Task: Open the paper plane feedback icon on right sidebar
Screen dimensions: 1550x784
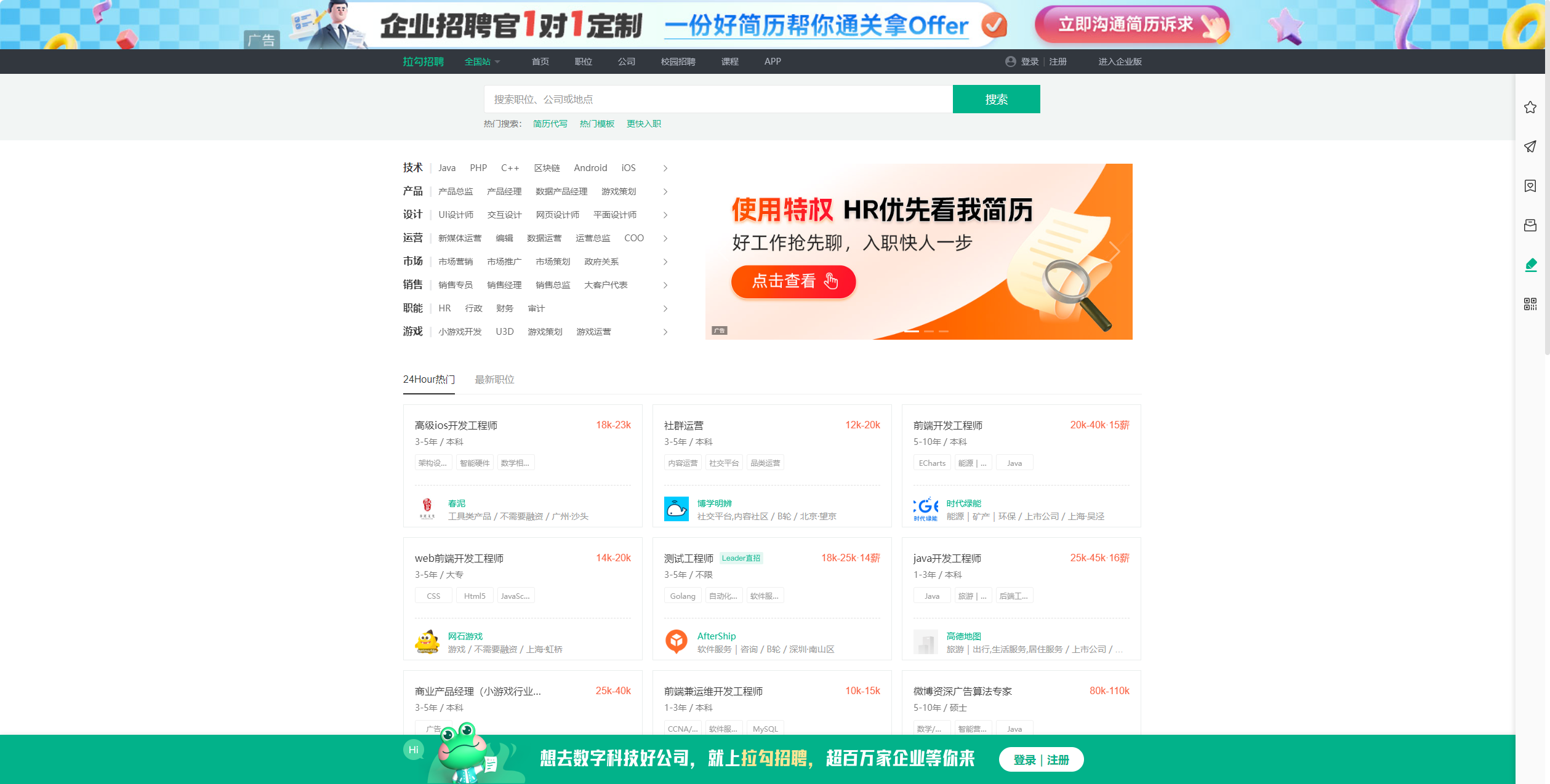Action: (x=1530, y=146)
